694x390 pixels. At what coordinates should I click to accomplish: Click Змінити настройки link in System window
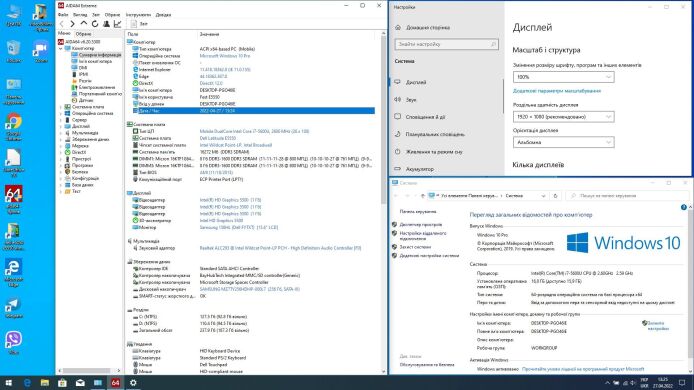[x=658, y=326]
